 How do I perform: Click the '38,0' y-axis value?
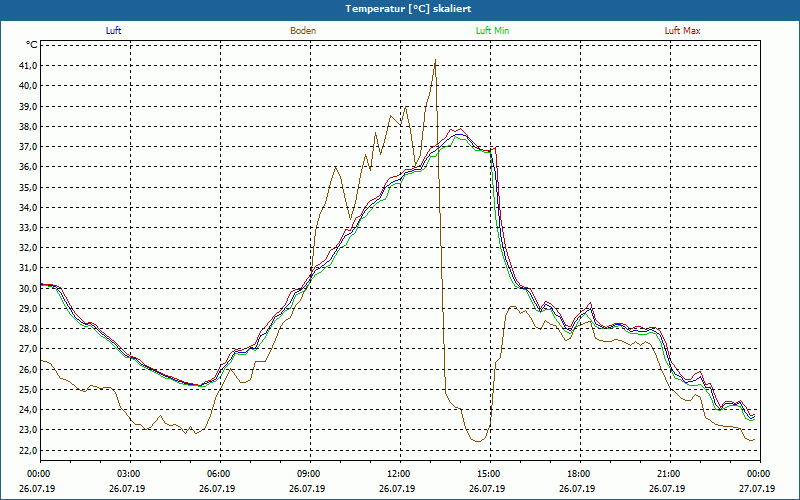[x=29, y=126]
